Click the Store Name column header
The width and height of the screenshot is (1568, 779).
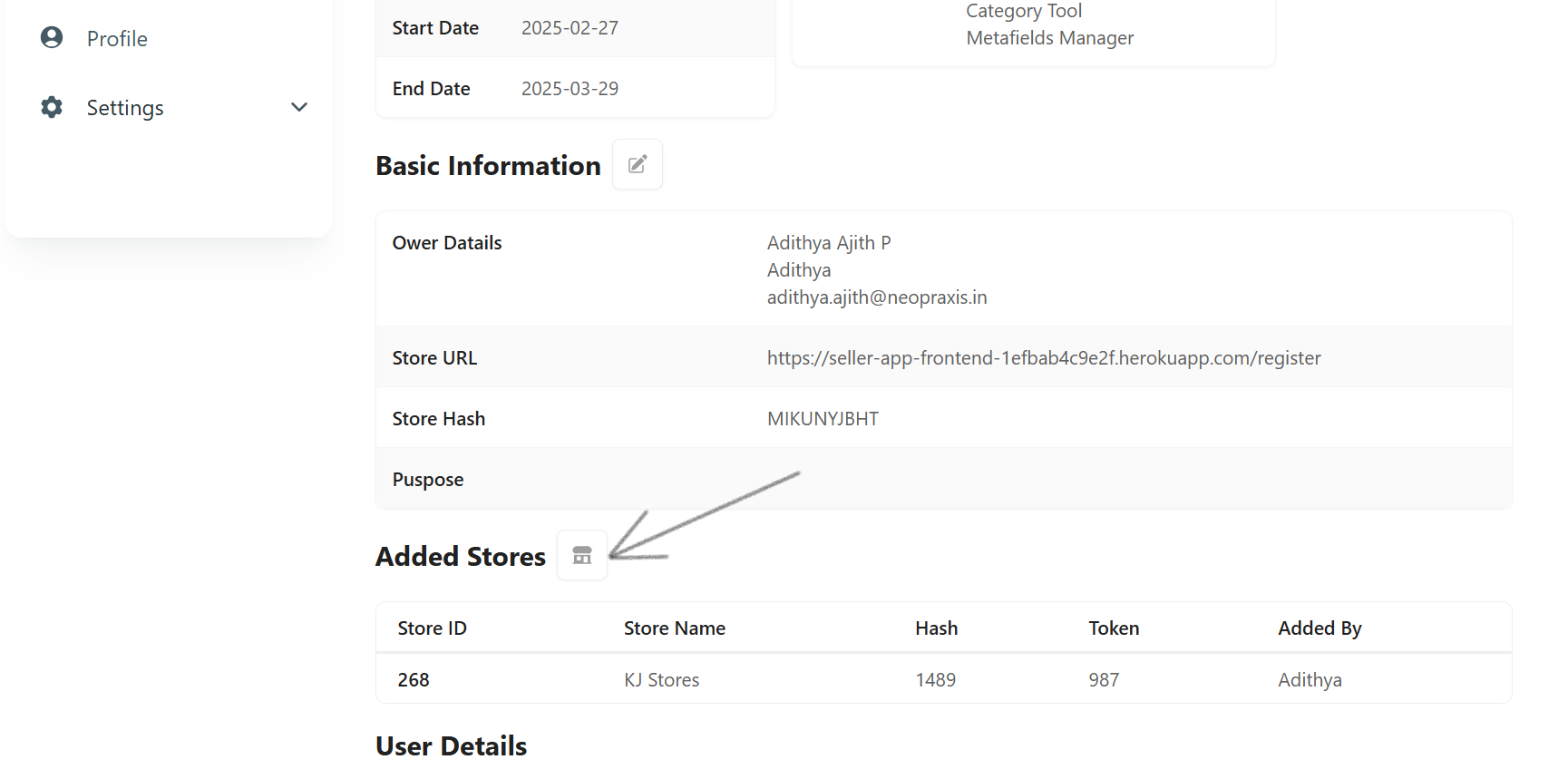tap(674, 628)
